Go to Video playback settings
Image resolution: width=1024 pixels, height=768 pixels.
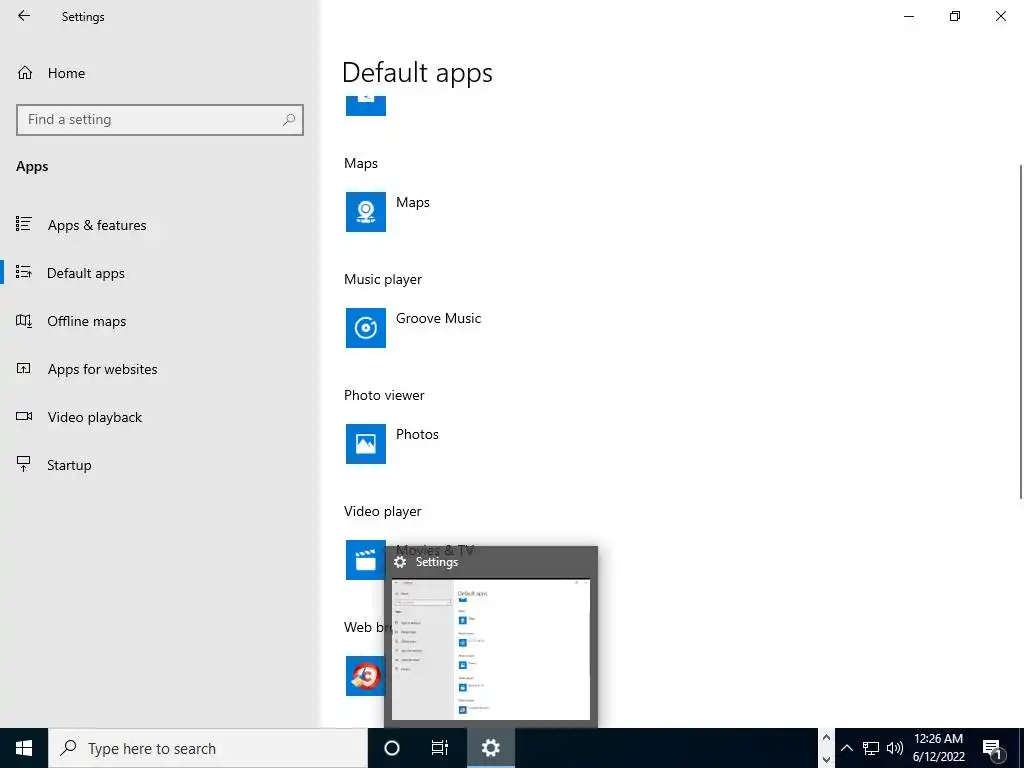pyautogui.click(x=94, y=417)
